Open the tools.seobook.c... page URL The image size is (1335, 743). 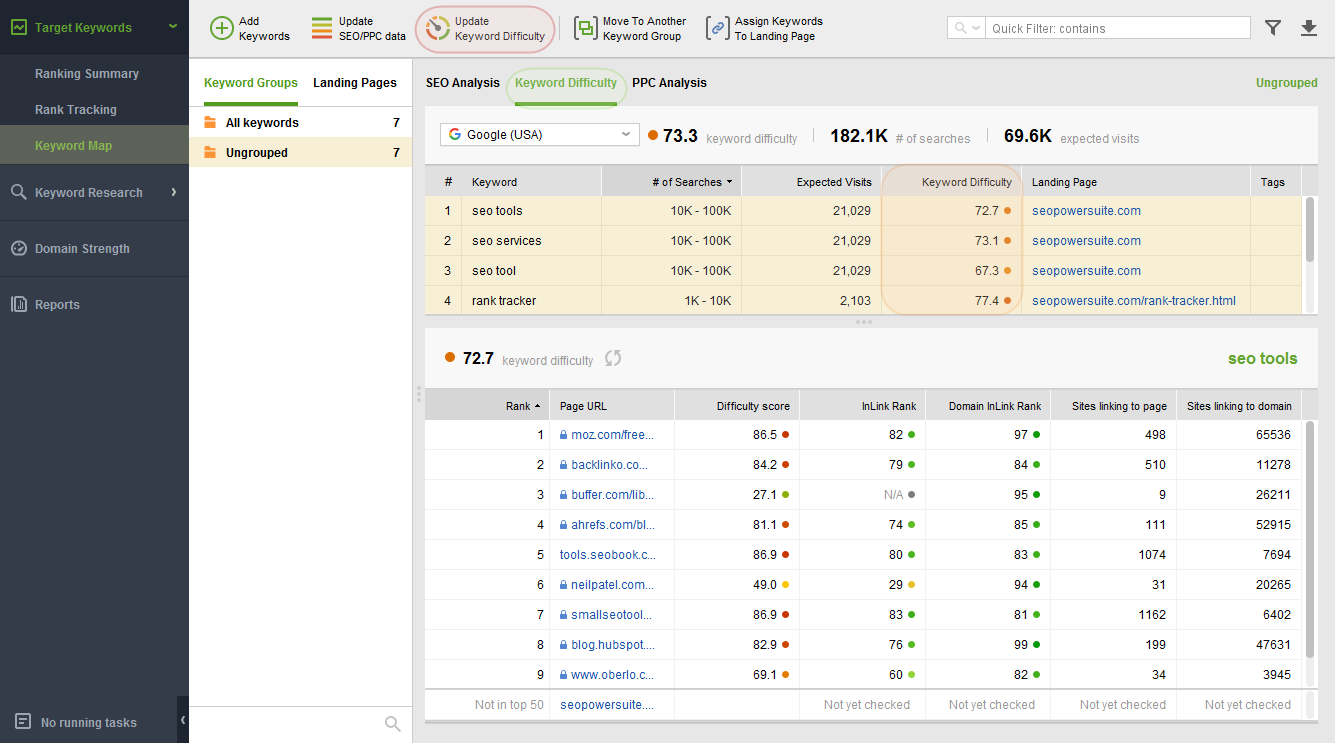pos(608,555)
